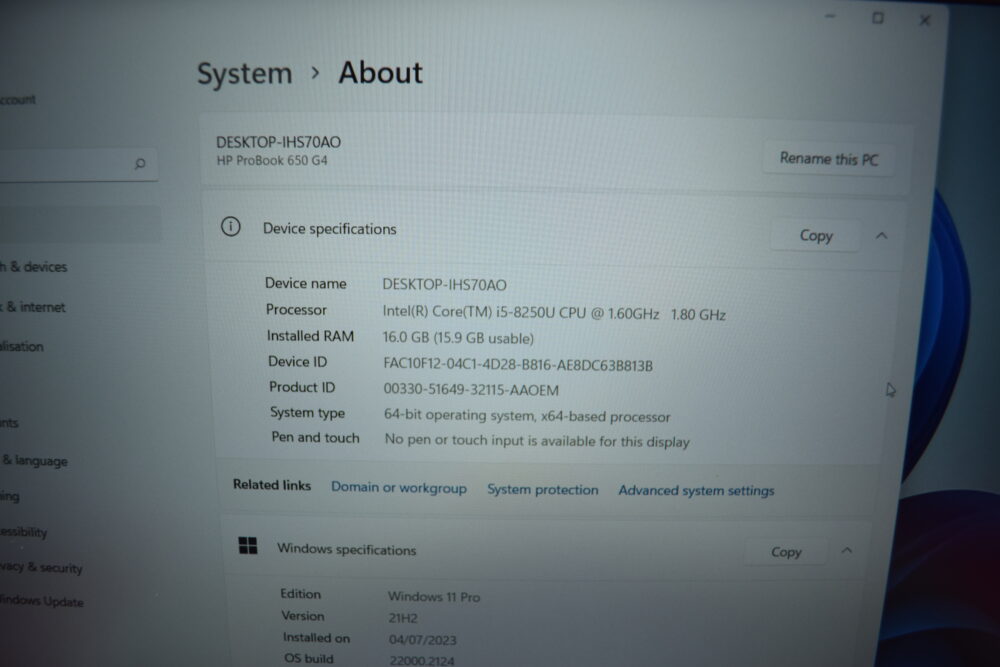Go back to System in breadcrumb

(x=244, y=73)
